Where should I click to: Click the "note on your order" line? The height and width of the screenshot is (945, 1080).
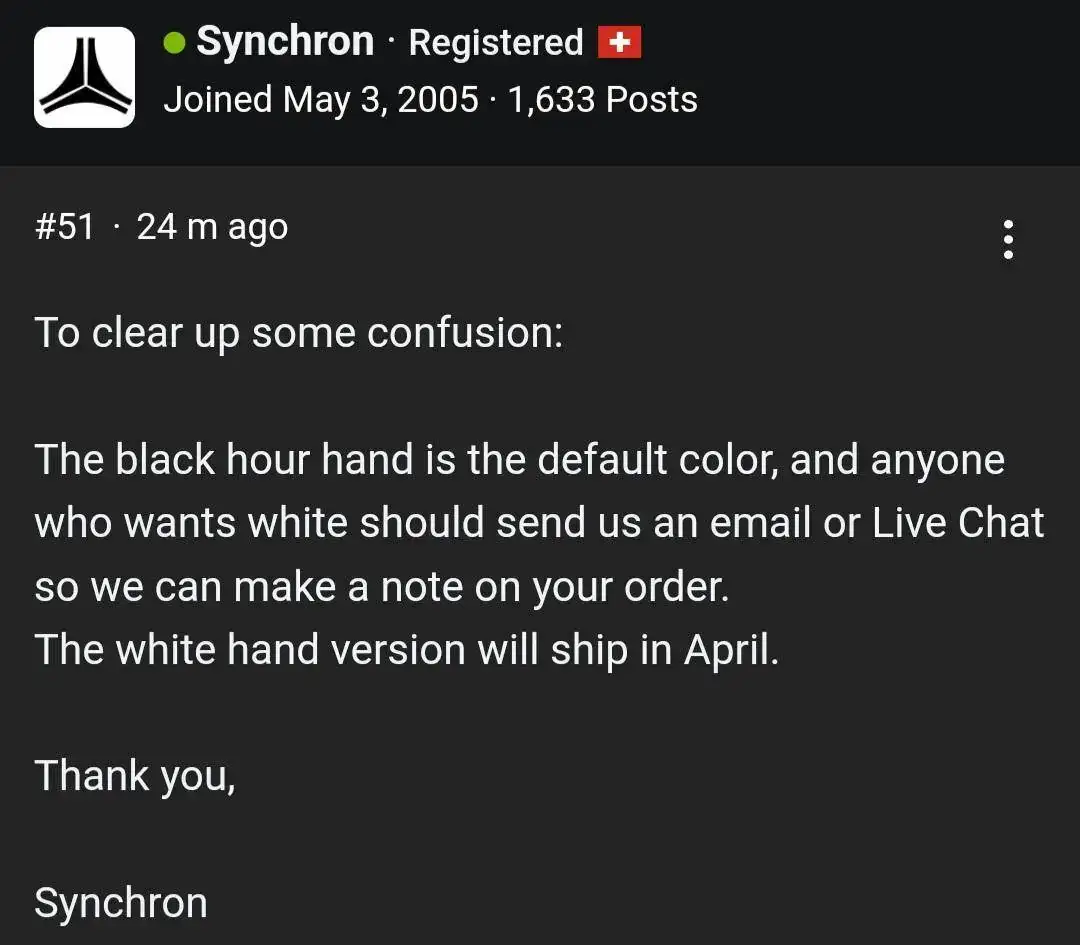tap(382, 588)
